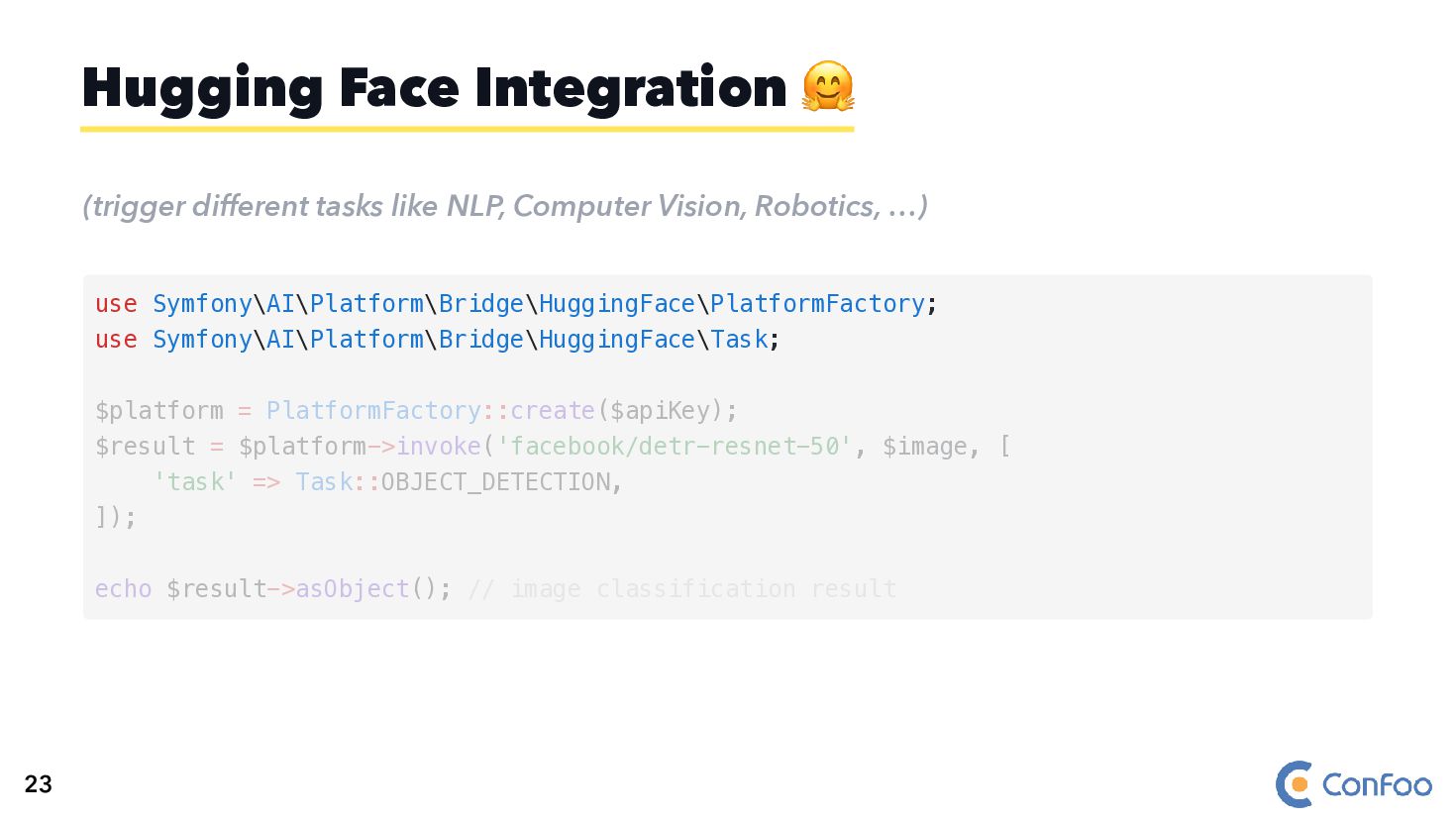Click the 'create' method call
The image size is (1456, 820).
(552, 411)
